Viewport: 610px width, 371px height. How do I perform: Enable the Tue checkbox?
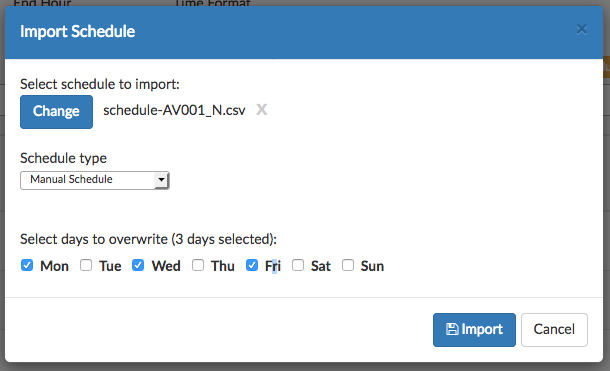(x=86, y=265)
